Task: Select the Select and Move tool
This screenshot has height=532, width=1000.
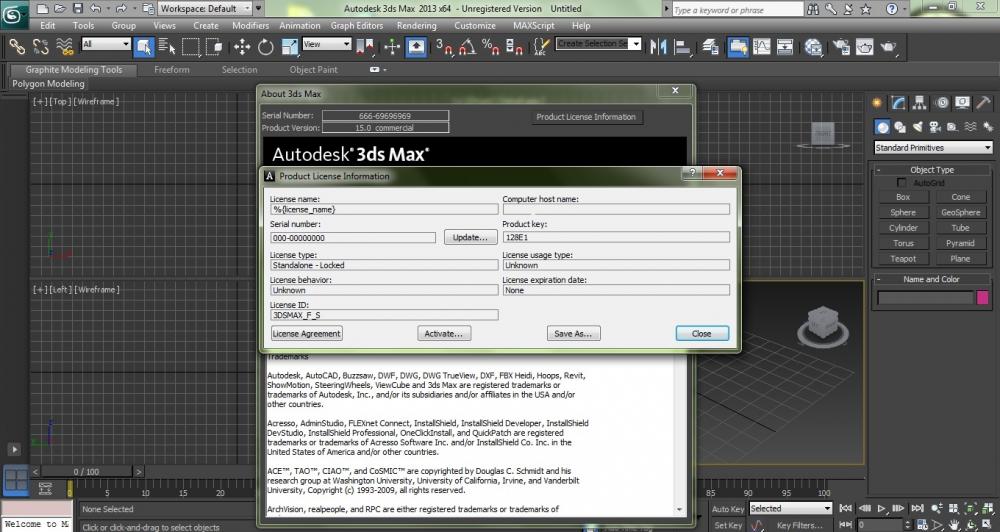Action: click(x=242, y=47)
